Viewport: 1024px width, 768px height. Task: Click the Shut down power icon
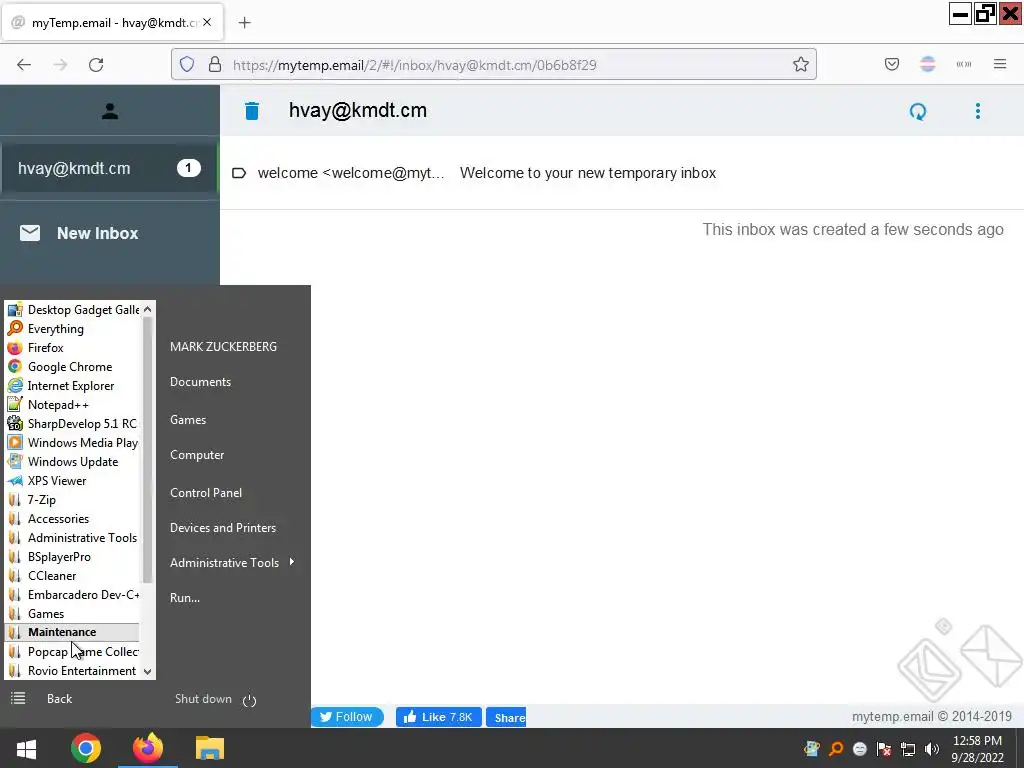(249, 701)
